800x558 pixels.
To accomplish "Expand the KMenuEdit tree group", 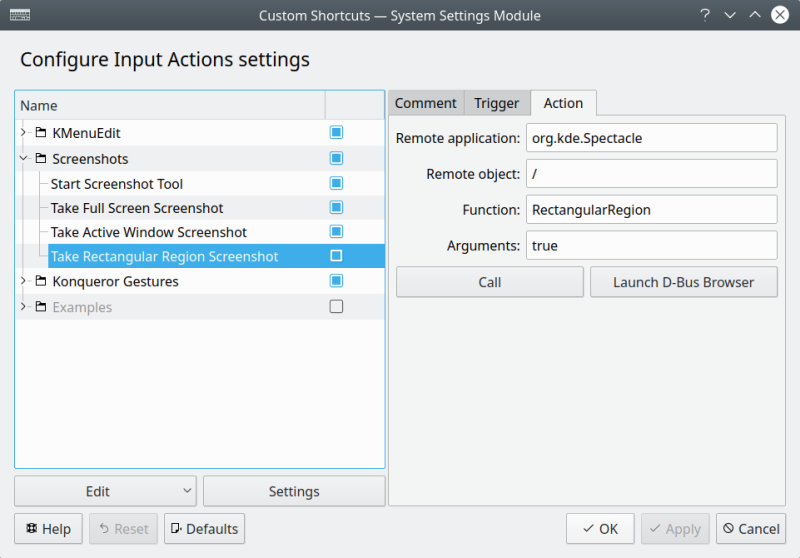I will [24, 133].
